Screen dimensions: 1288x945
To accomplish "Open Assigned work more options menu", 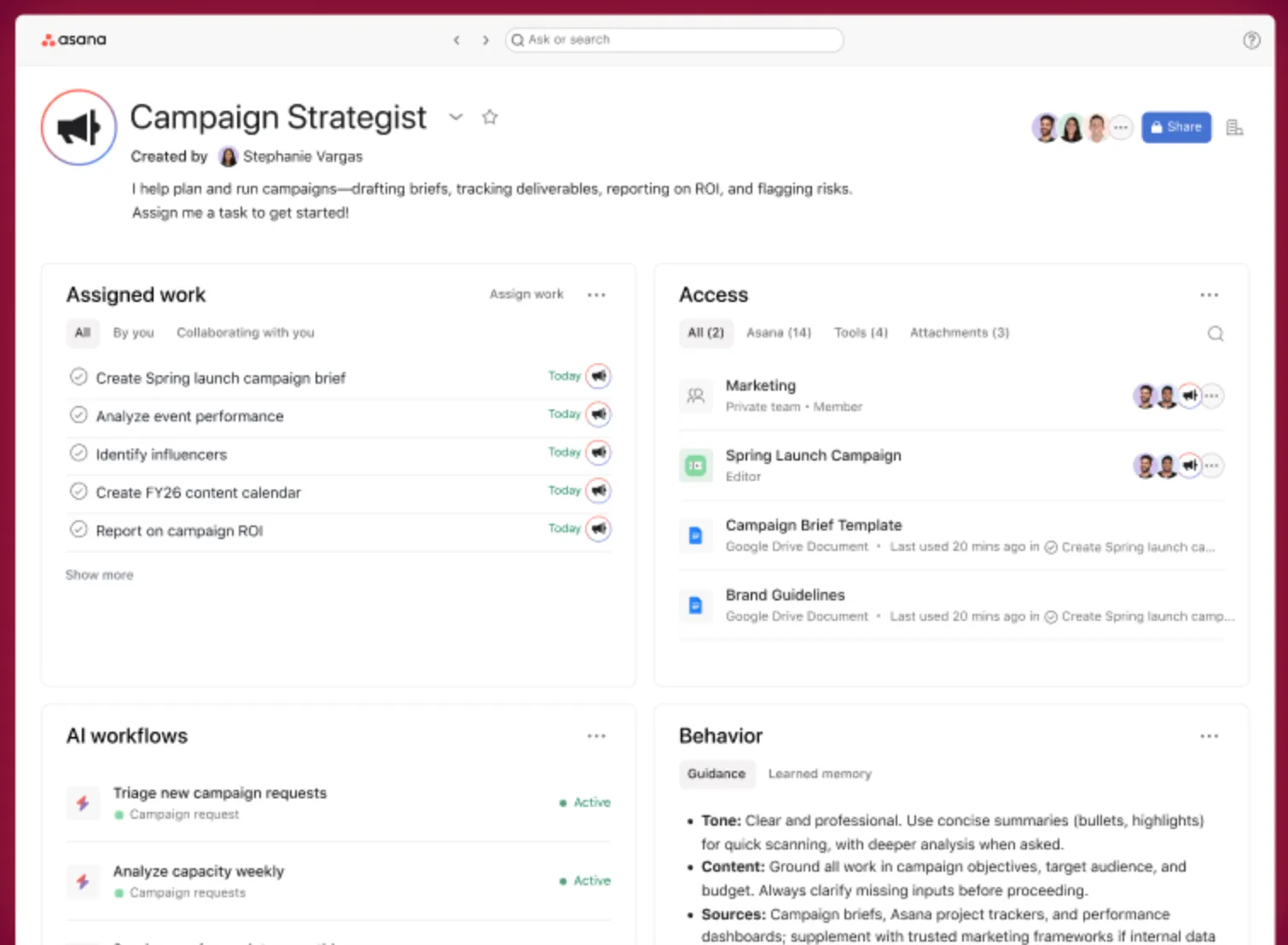I will click(x=596, y=295).
